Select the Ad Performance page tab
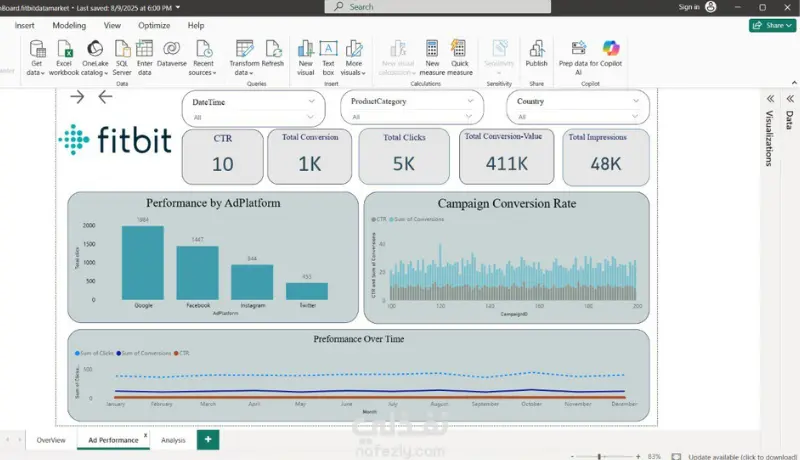This screenshot has width=800, height=460. (x=113, y=440)
